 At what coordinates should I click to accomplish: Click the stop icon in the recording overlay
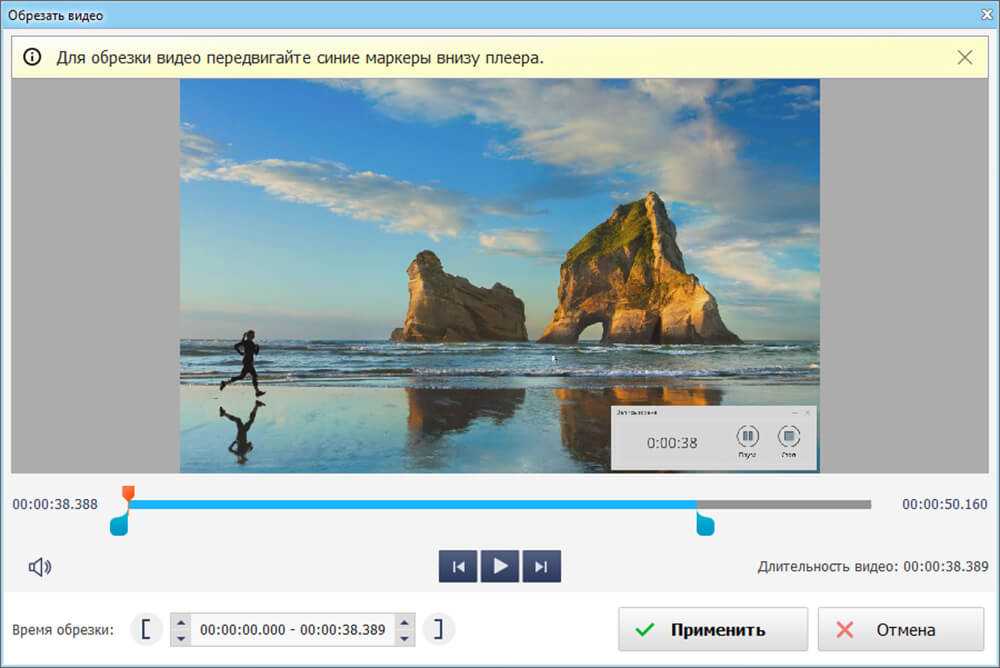[789, 437]
